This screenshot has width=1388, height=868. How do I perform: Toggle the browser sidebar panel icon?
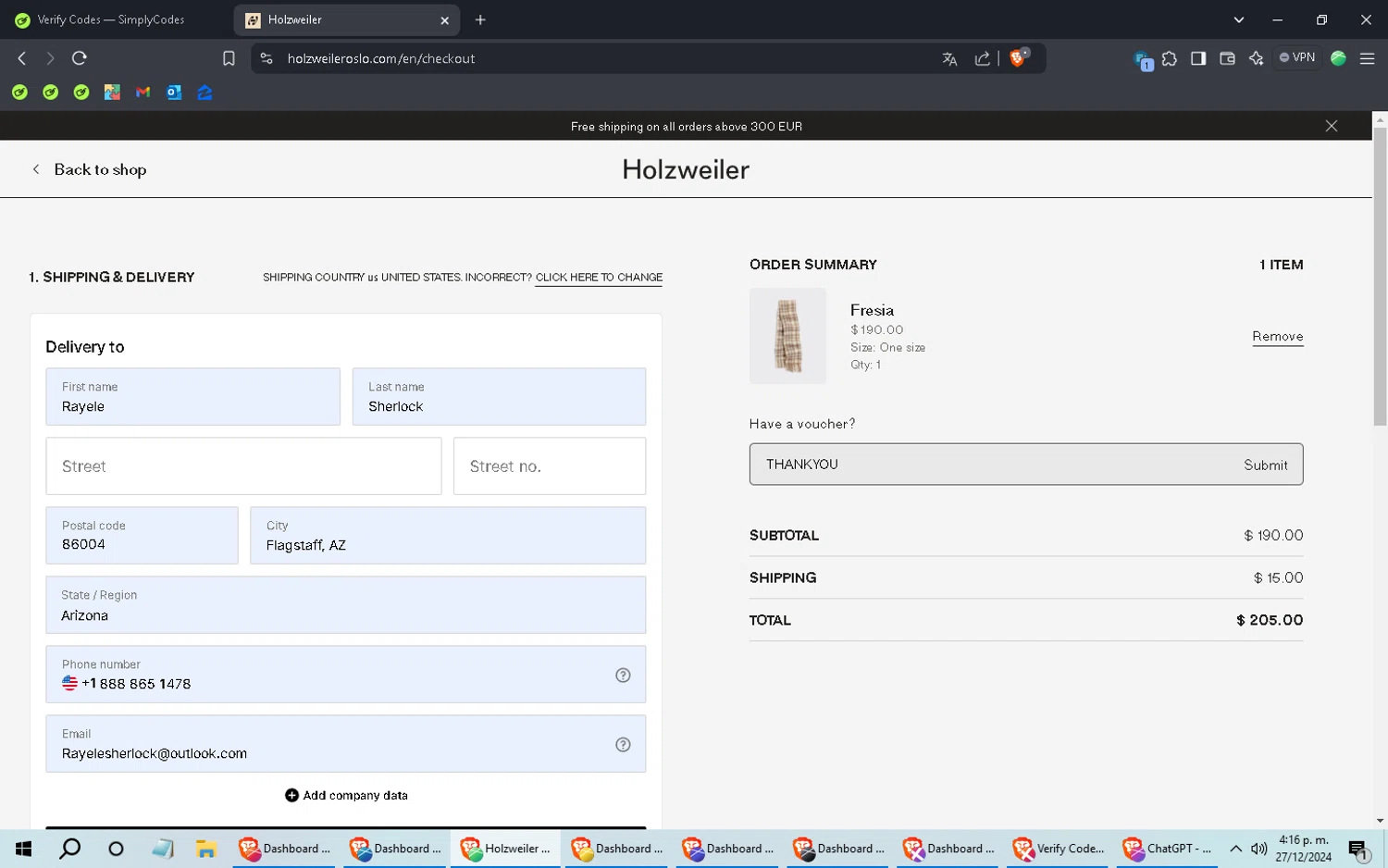(1198, 58)
